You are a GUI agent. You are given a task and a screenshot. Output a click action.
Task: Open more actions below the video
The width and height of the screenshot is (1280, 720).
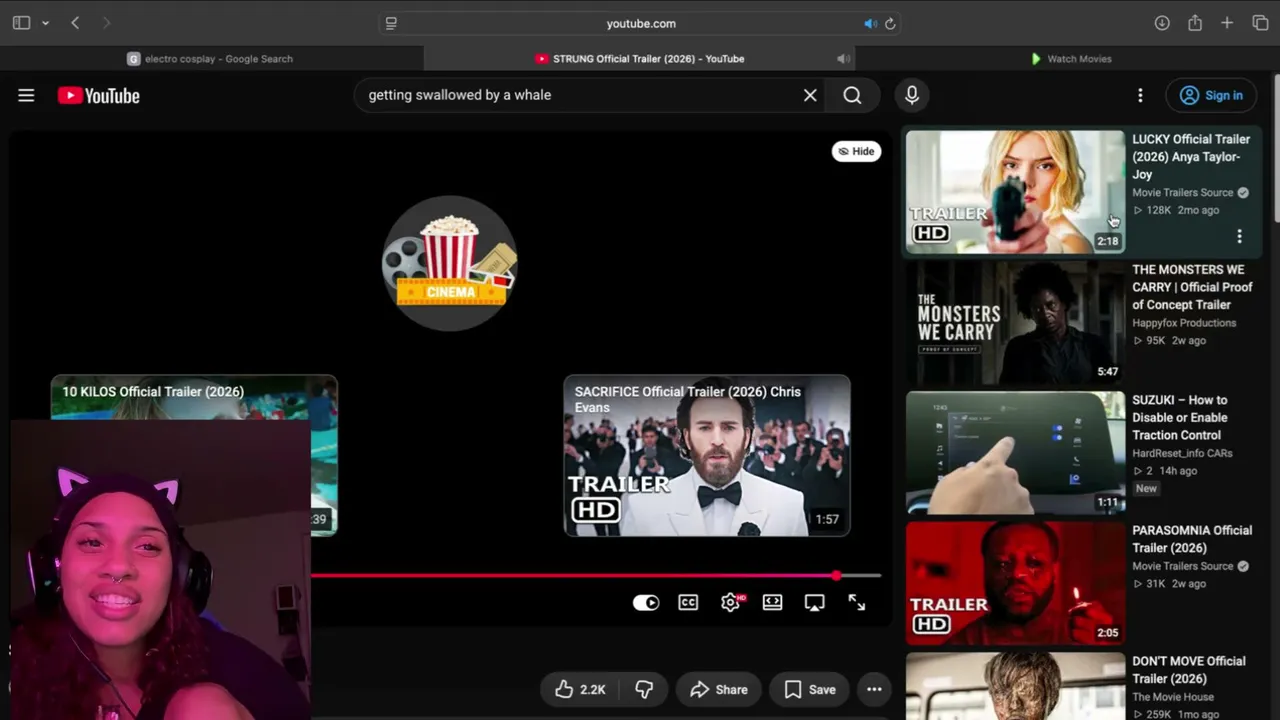click(x=874, y=689)
